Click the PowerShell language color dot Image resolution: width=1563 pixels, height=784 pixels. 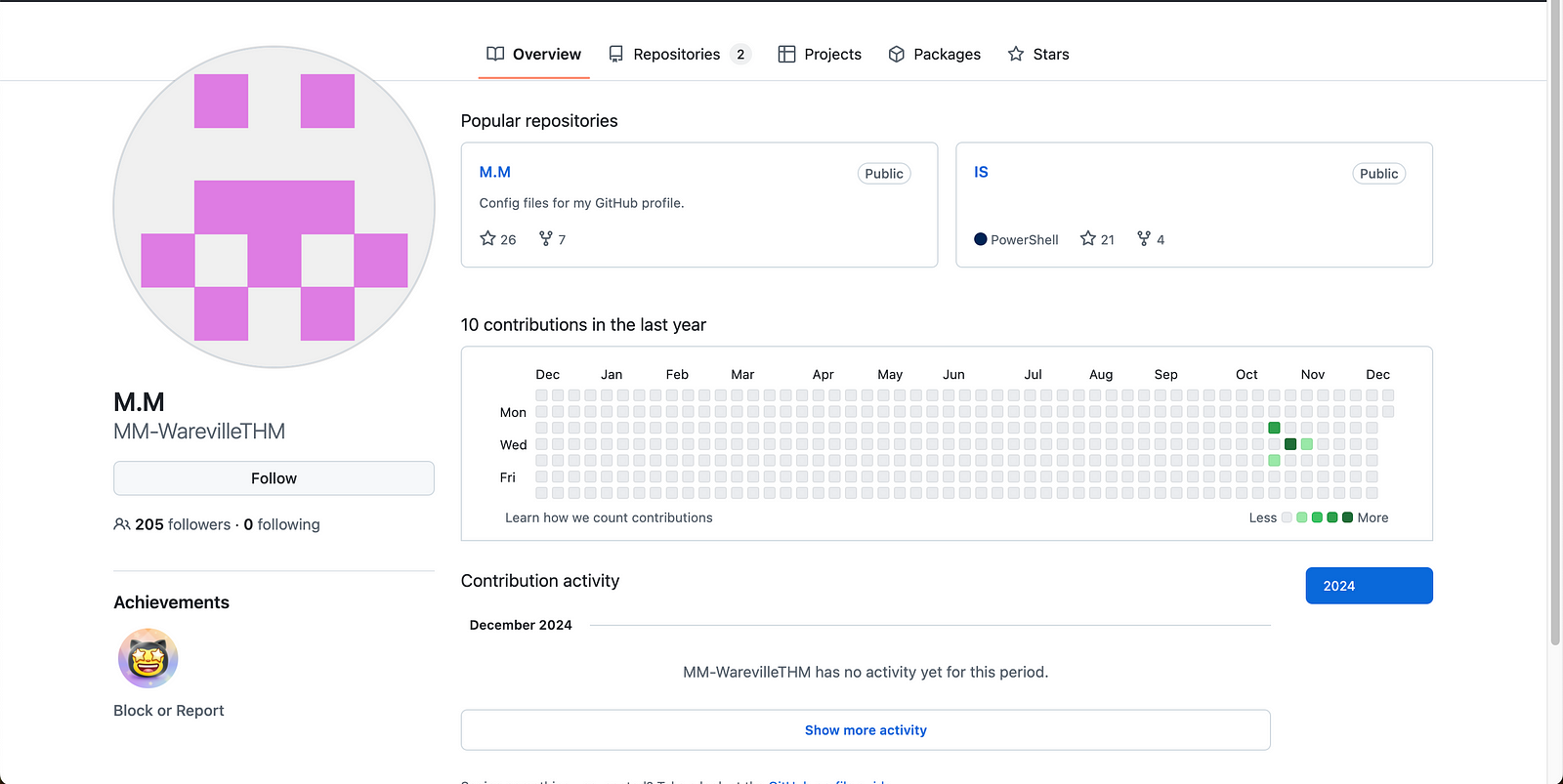click(x=980, y=239)
